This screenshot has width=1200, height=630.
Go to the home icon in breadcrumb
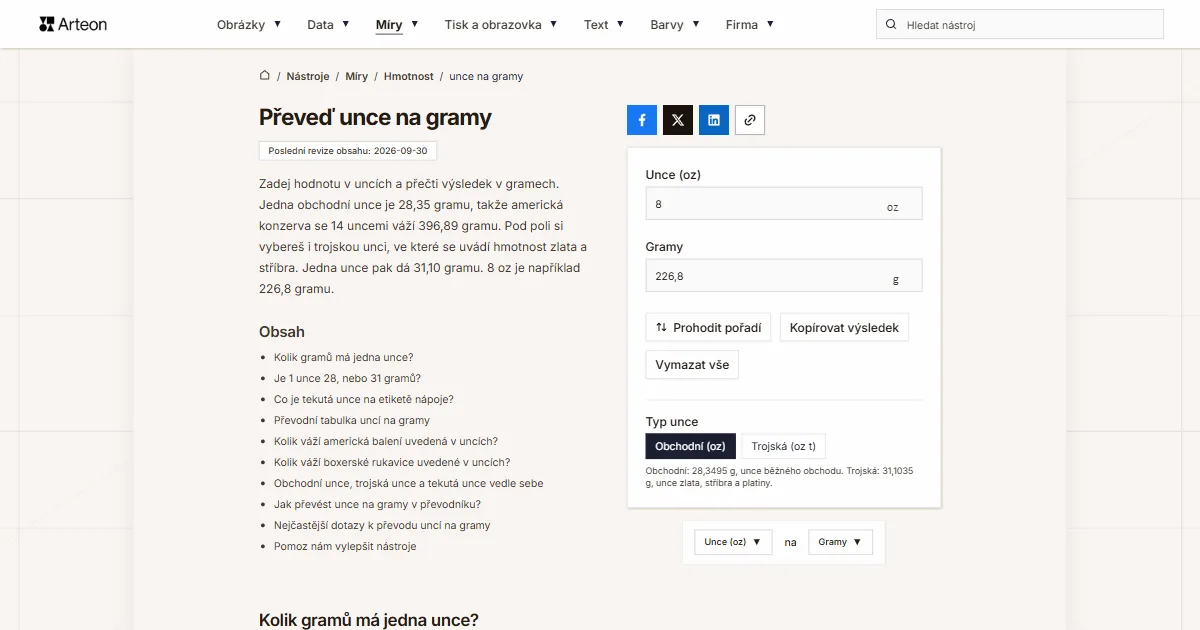[265, 76]
